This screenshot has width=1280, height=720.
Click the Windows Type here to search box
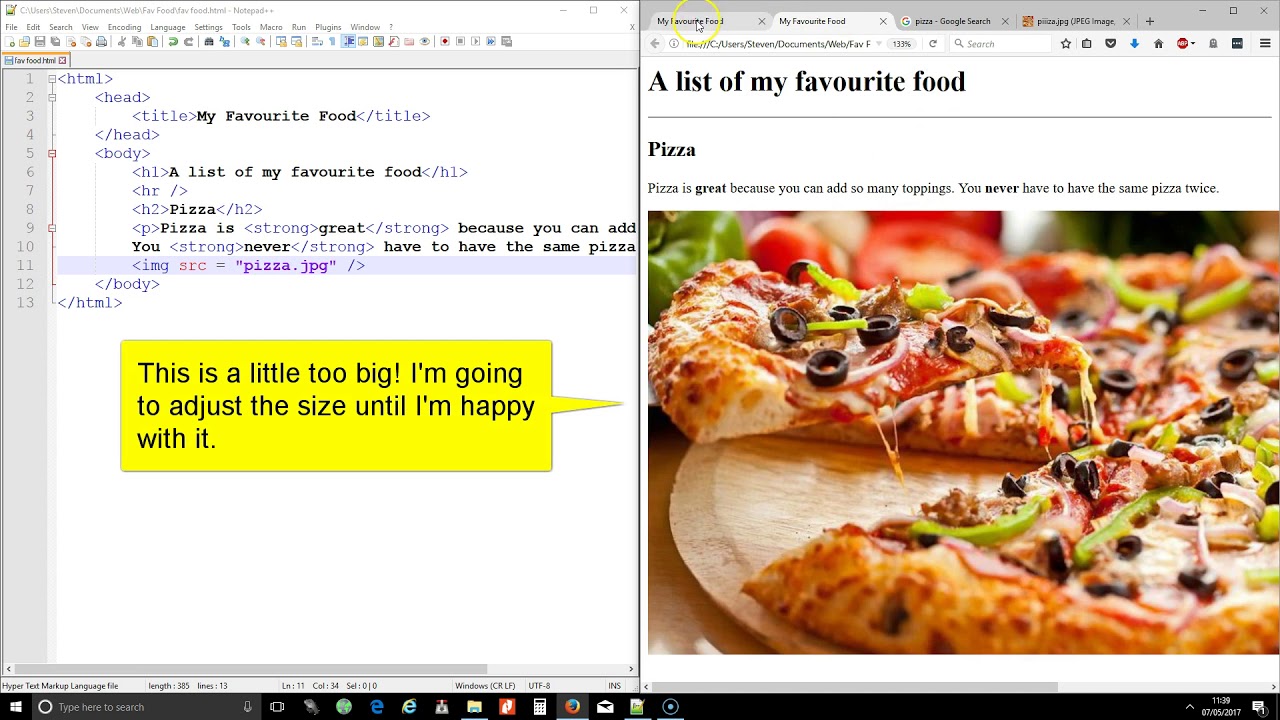(x=145, y=707)
